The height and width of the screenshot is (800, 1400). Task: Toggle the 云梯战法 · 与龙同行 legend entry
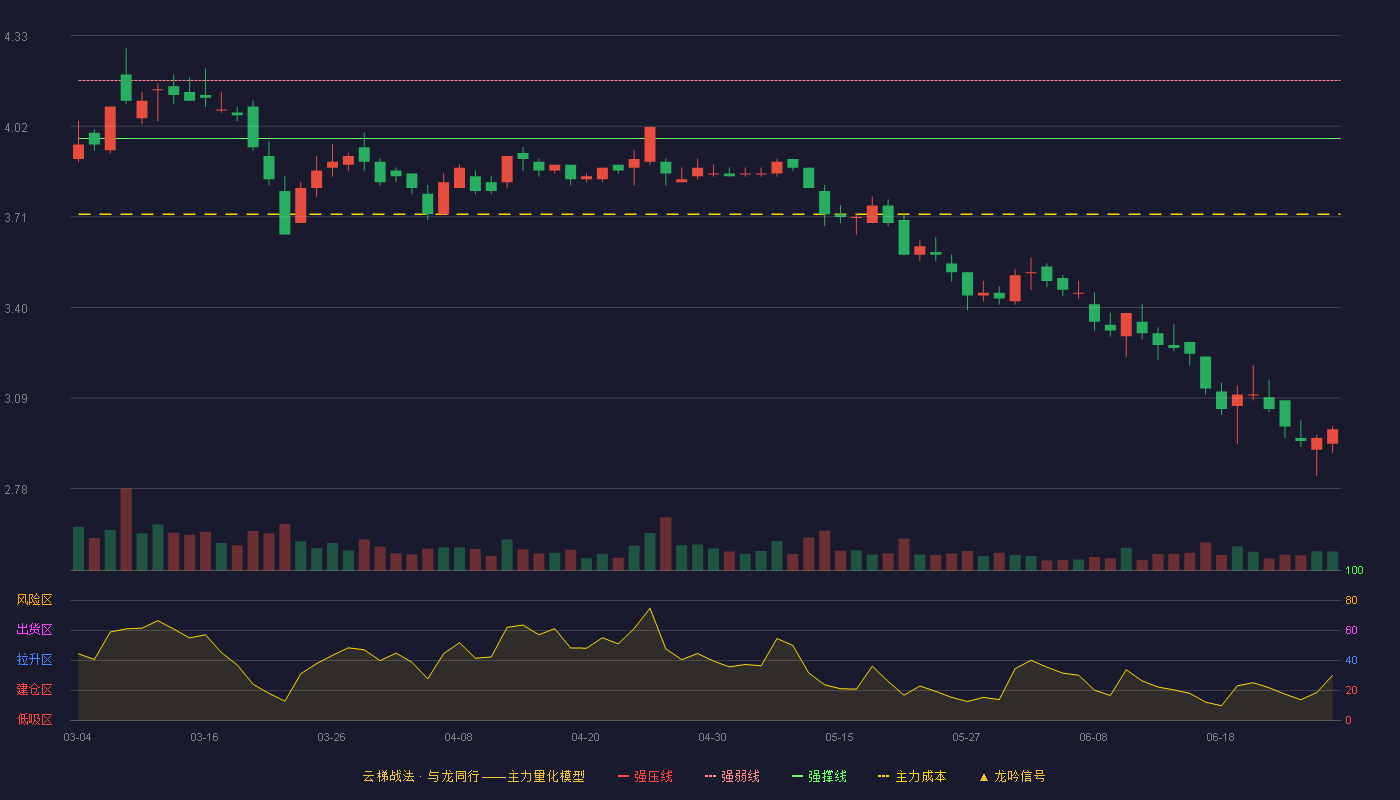click(474, 776)
